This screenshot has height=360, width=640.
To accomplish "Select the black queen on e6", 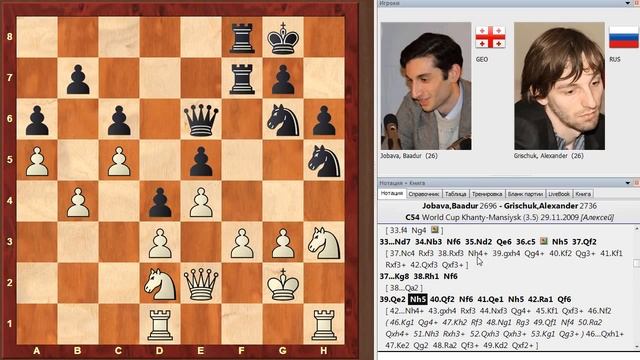I will pyautogui.click(x=201, y=119).
